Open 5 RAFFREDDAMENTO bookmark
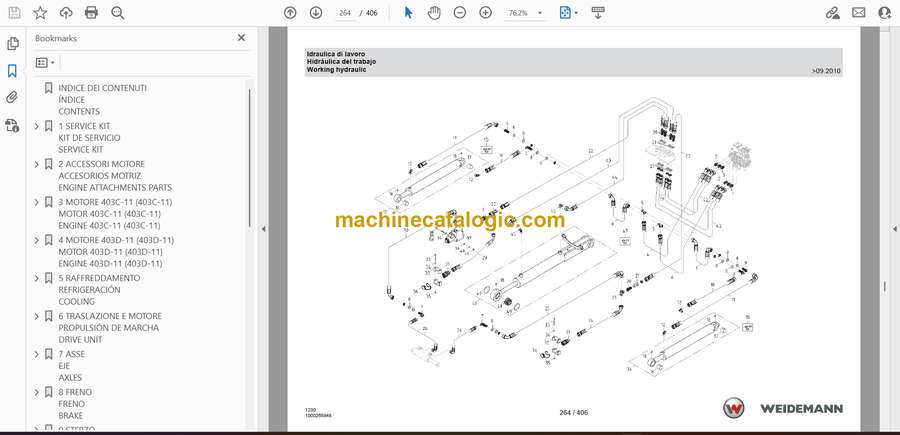Image resolution: width=900 pixels, height=435 pixels. [x=99, y=289]
